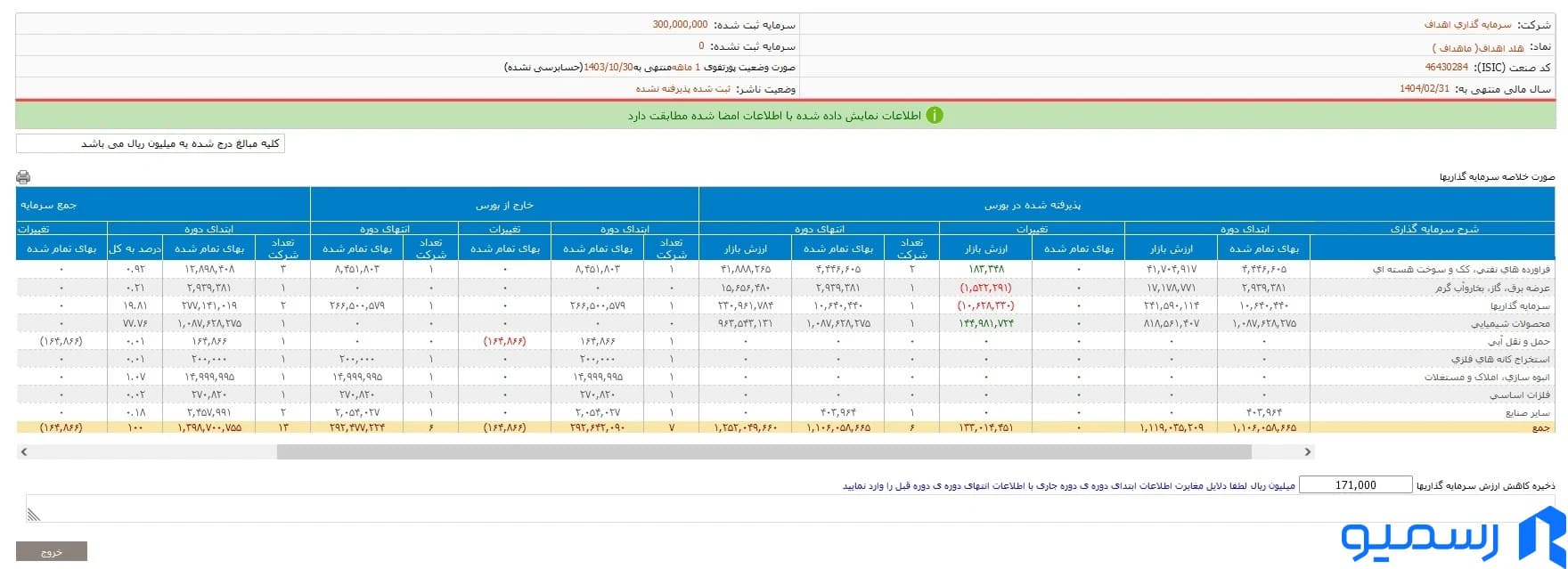
Task: Click header جمع سرمایه
Action: (x=47, y=205)
